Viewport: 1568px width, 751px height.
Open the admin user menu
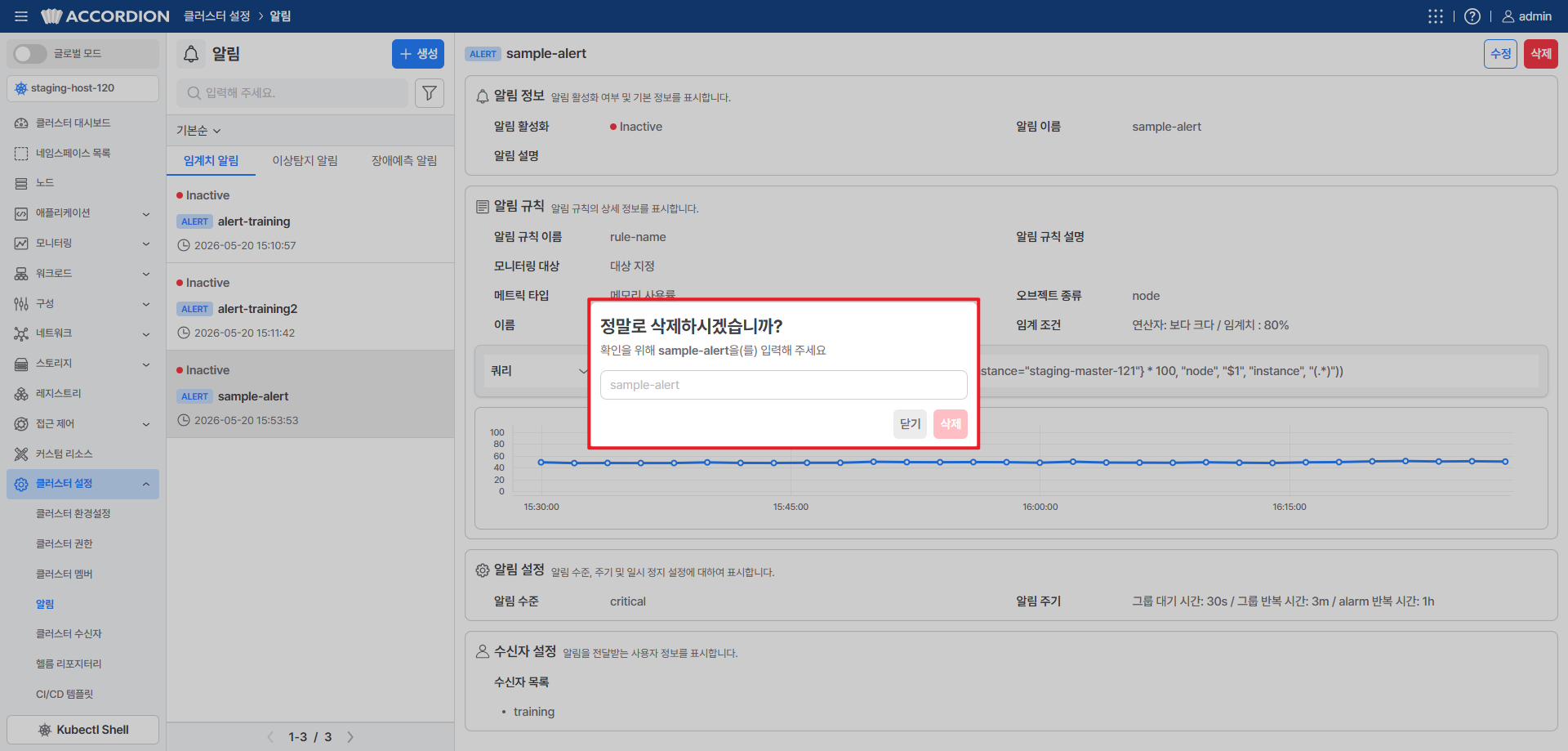[x=1527, y=16]
